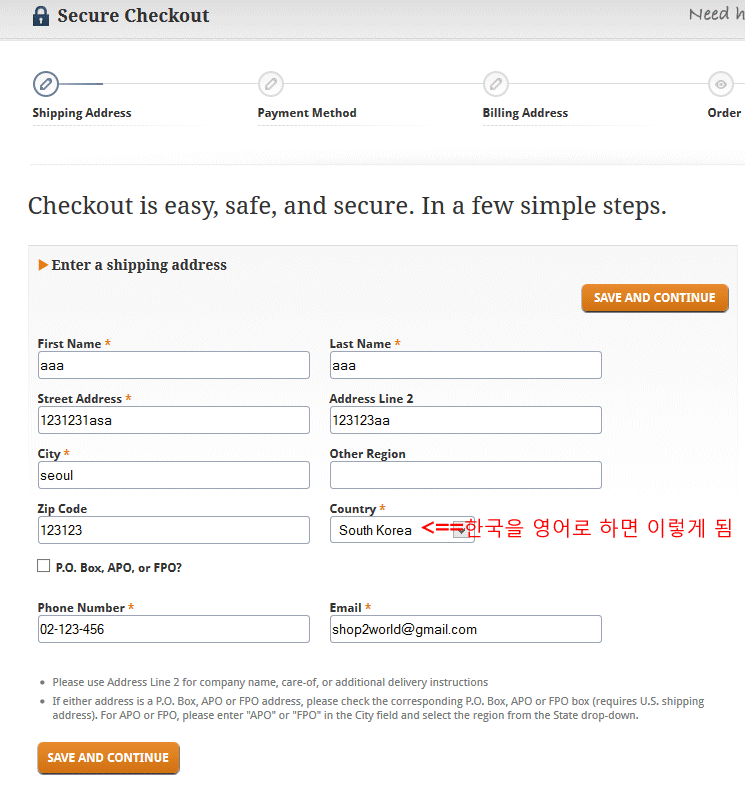Click the Billing Address step pencil icon
This screenshot has height=799, width=745.
click(x=495, y=84)
